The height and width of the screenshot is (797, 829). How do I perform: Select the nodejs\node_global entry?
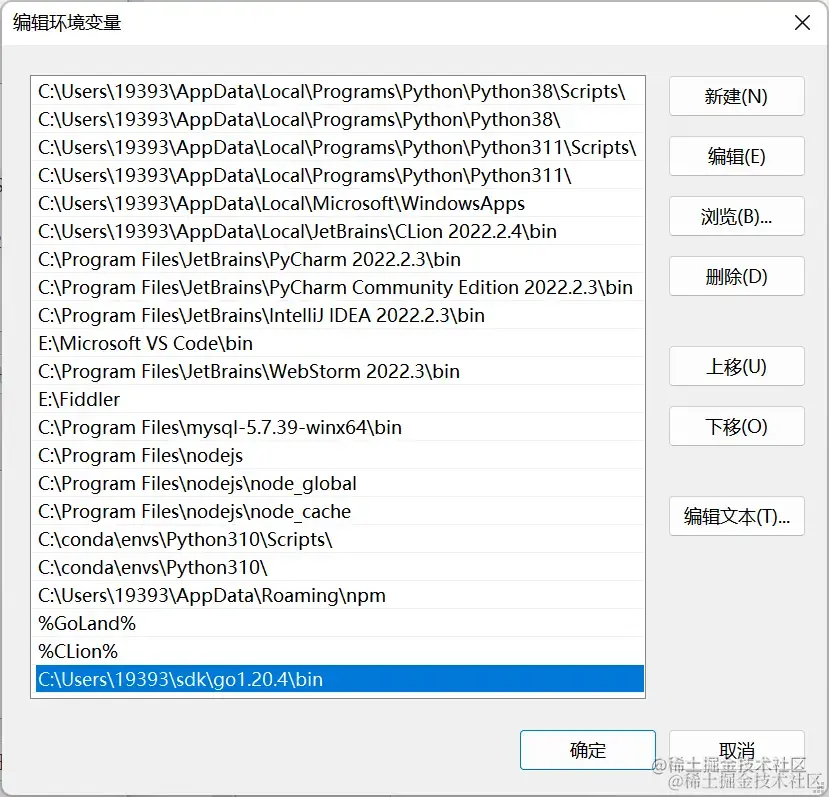pyautogui.click(x=338, y=484)
